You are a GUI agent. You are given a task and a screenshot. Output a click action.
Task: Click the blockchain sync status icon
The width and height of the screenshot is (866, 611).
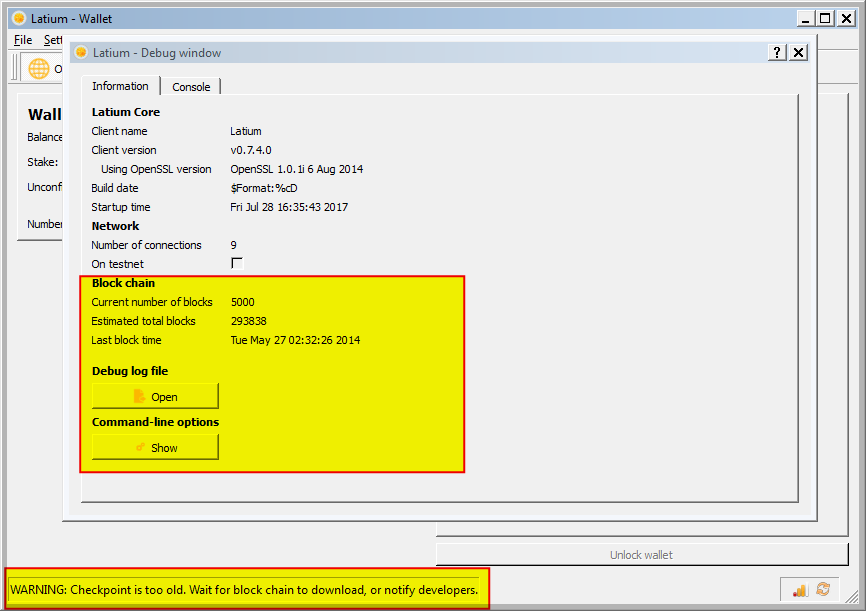tap(823, 589)
